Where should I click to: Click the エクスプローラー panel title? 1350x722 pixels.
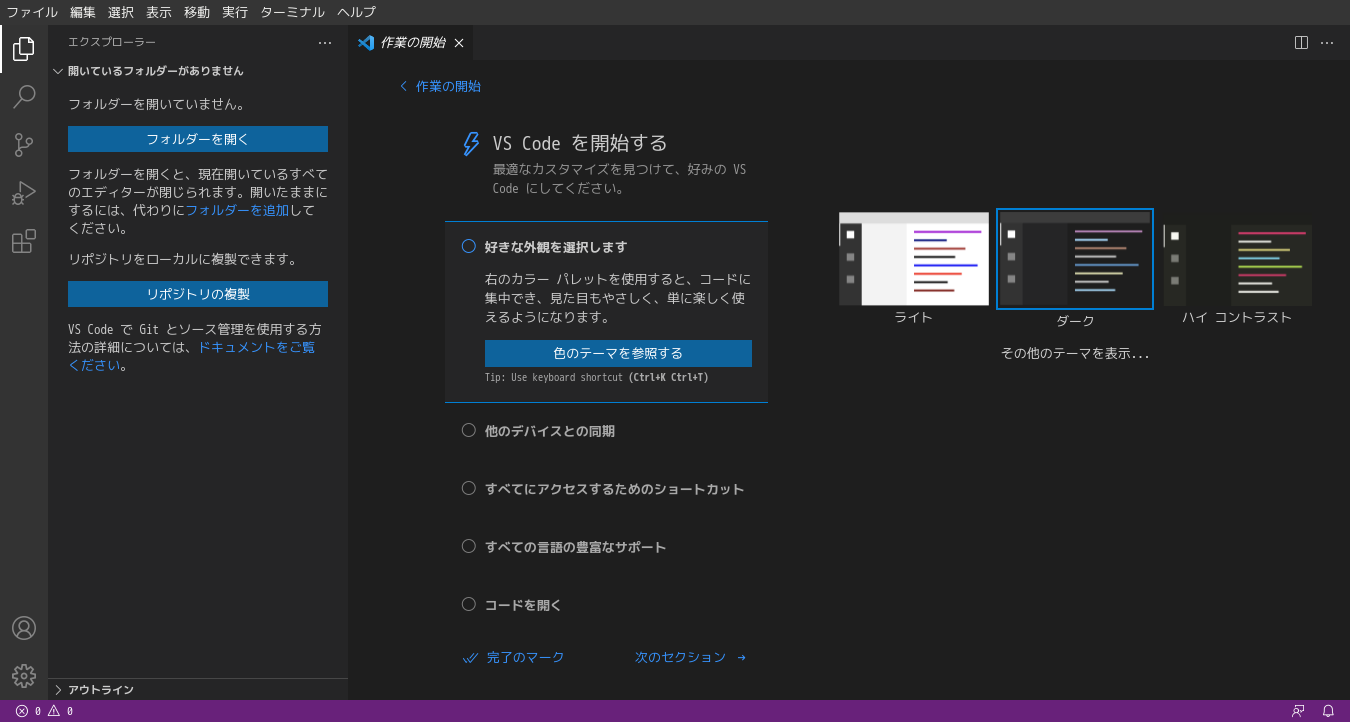112,43
